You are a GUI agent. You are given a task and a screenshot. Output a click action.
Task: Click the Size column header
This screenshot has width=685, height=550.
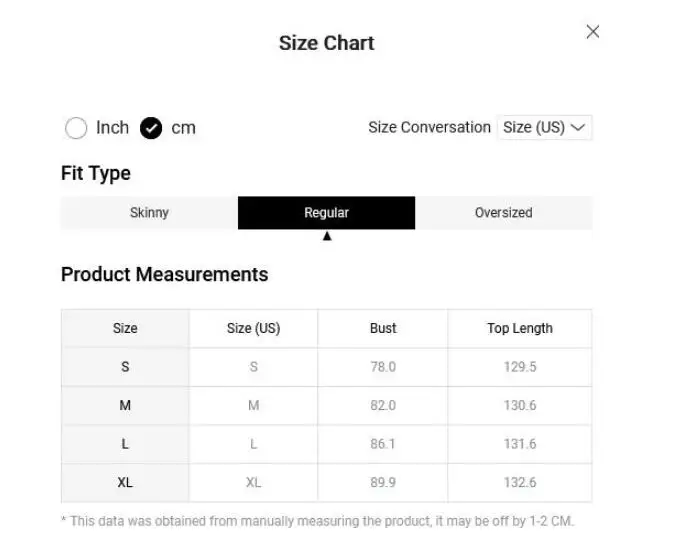pos(125,328)
